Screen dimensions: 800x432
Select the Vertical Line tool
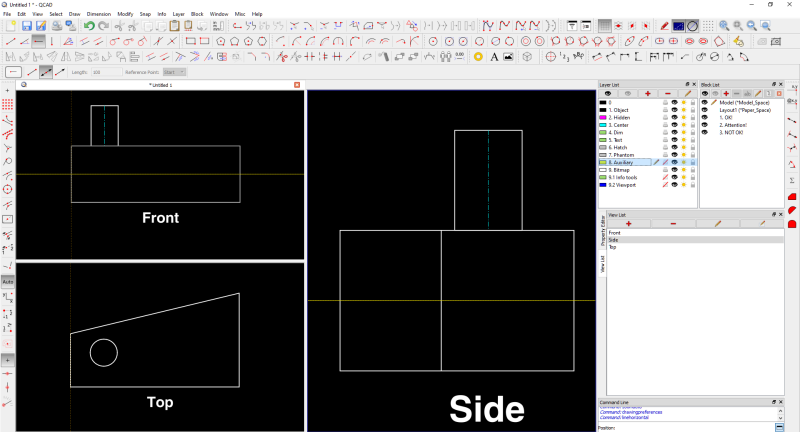pyautogui.click(x=52, y=41)
